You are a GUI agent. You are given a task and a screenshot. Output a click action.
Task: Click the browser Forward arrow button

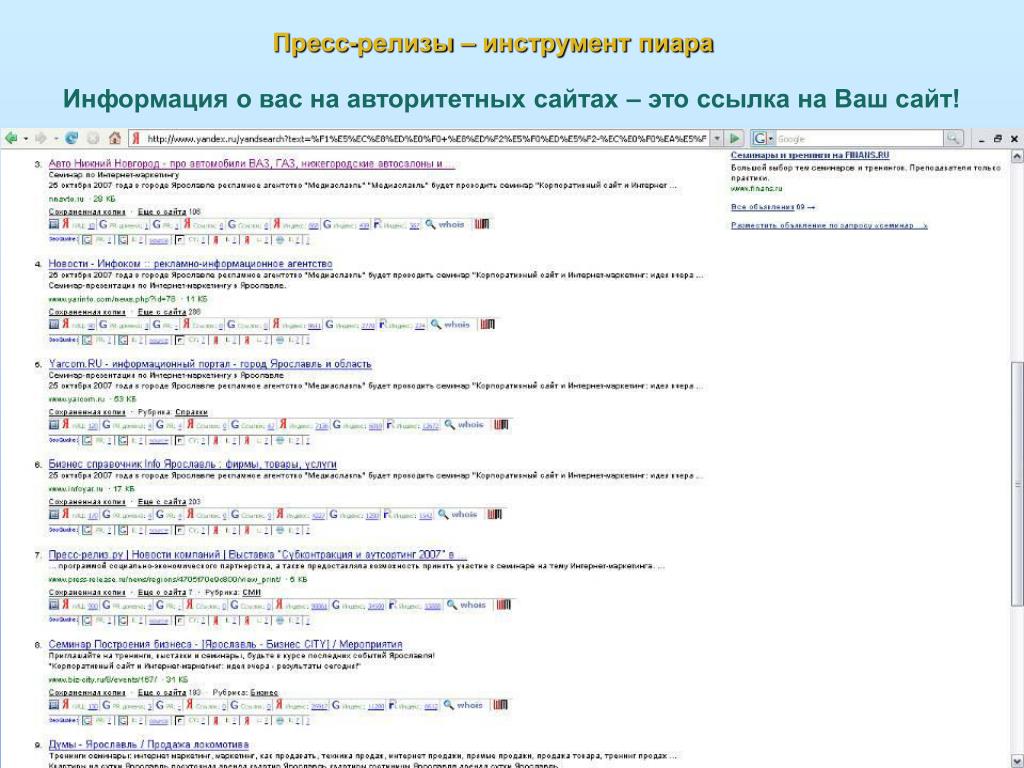[x=40, y=138]
